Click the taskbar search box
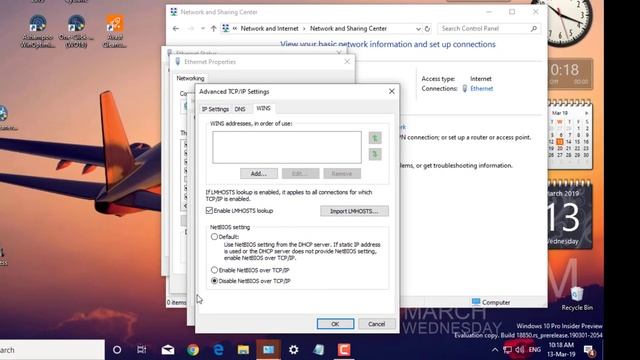Viewport: 640px width, 360px height. pyautogui.click(x=52, y=350)
